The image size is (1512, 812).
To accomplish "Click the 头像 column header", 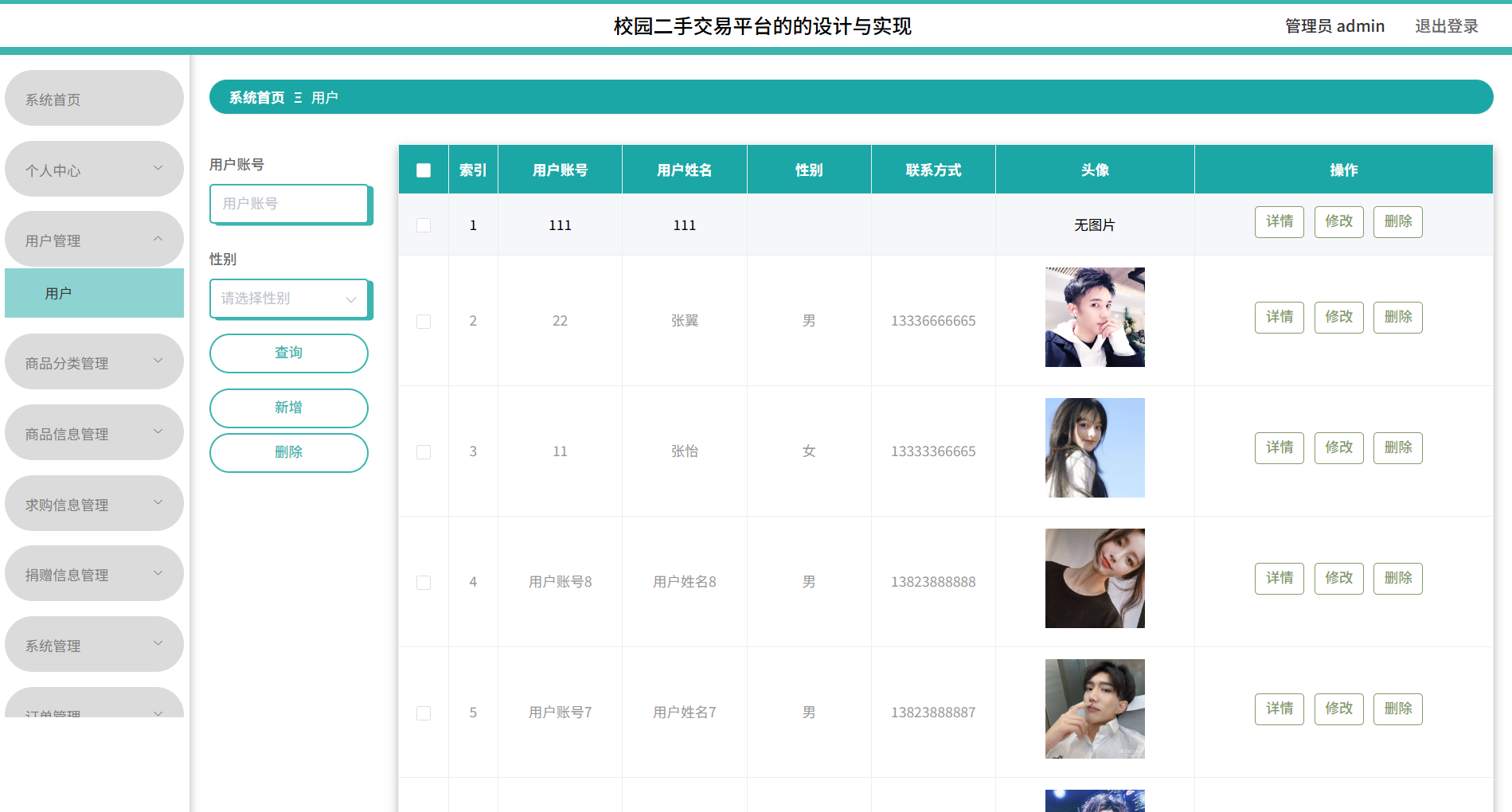I will [x=1095, y=170].
